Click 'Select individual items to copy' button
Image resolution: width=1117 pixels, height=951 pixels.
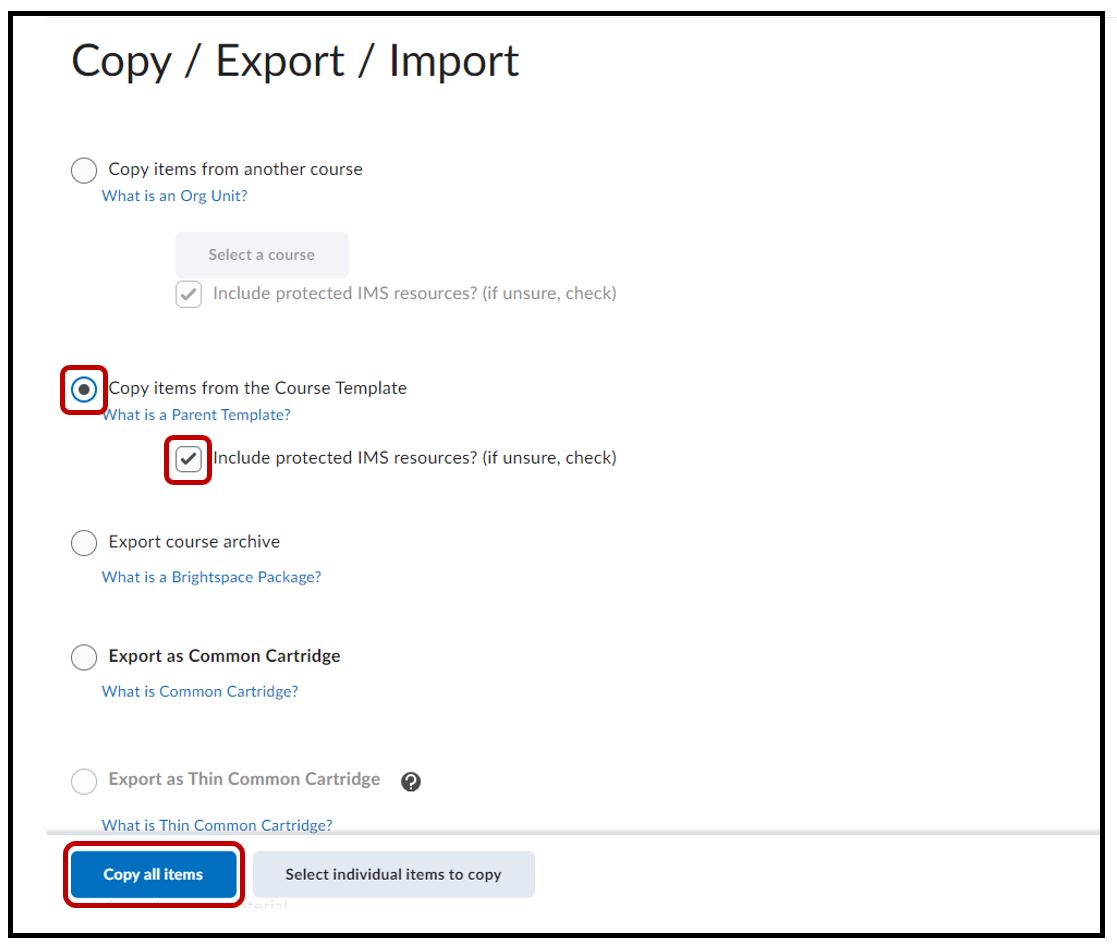[x=393, y=875]
